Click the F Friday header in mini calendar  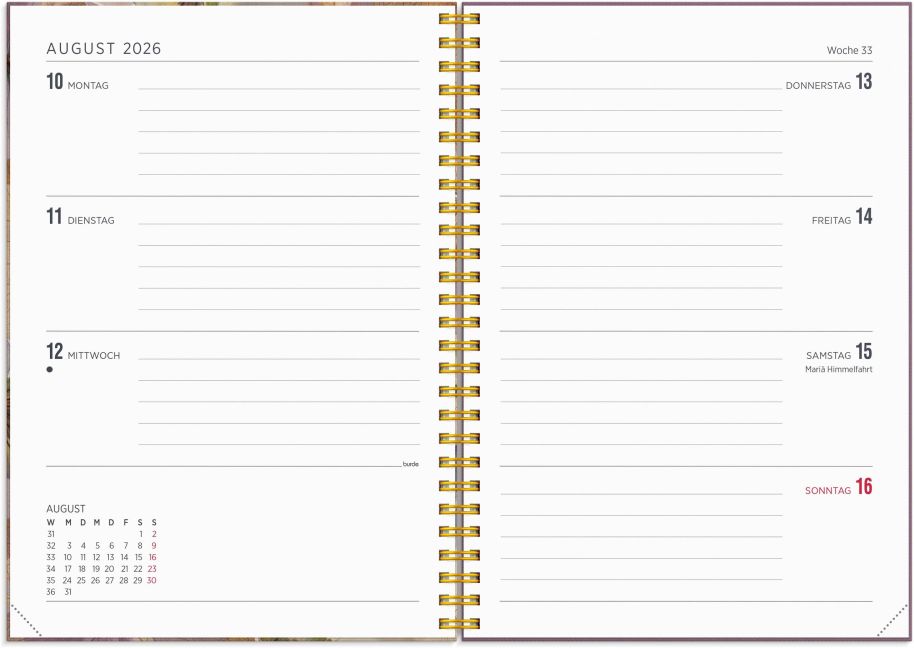click(125, 523)
